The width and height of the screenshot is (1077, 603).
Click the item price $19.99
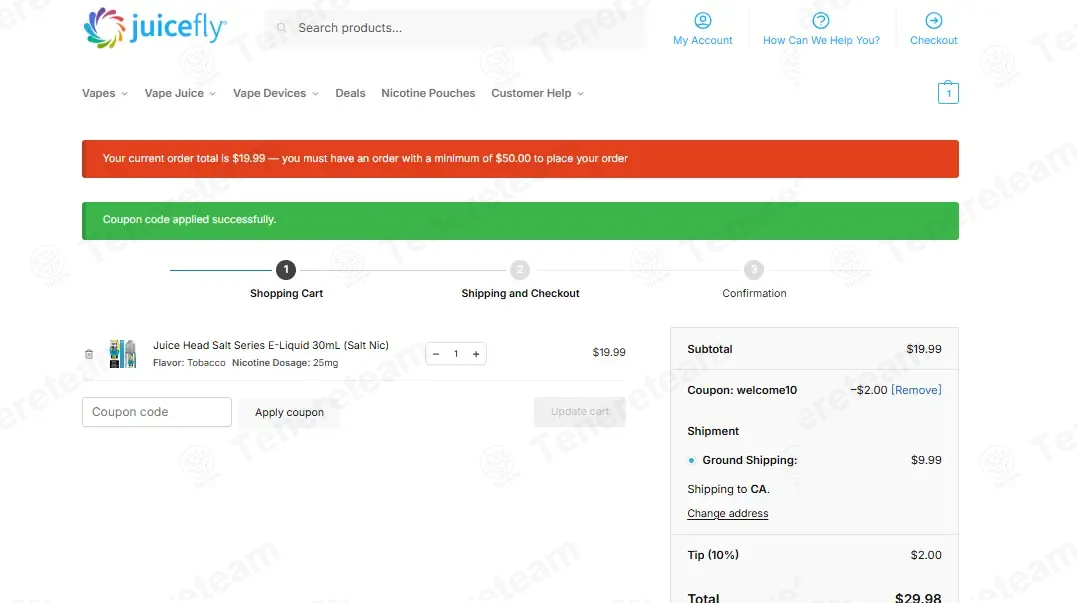pos(609,352)
